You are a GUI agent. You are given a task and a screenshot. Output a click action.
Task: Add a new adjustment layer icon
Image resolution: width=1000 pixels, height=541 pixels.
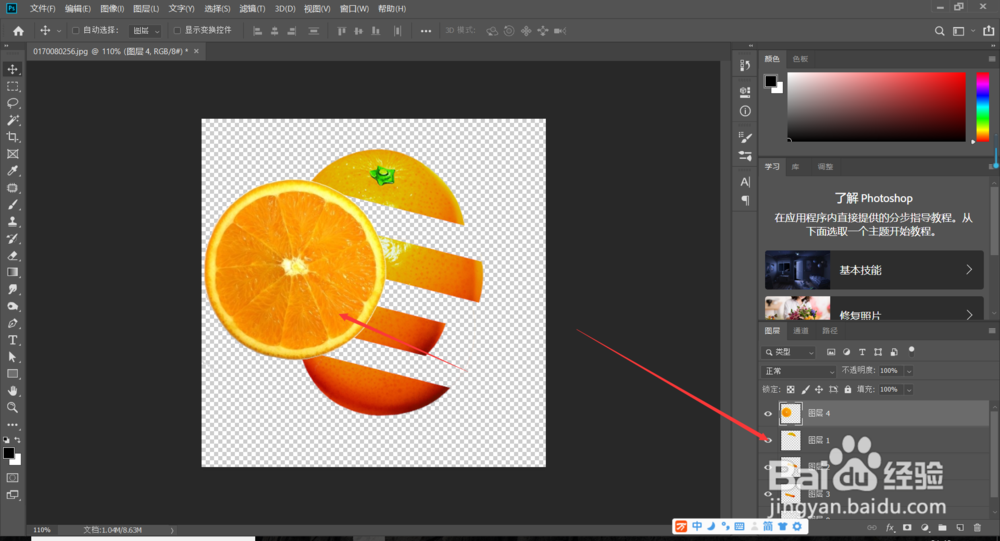(925, 528)
